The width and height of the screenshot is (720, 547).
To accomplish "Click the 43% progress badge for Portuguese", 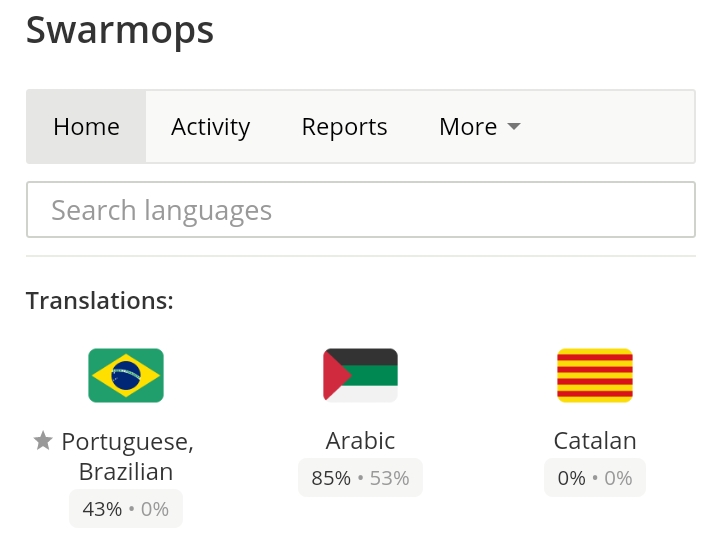I will click(x=102, y=509).
